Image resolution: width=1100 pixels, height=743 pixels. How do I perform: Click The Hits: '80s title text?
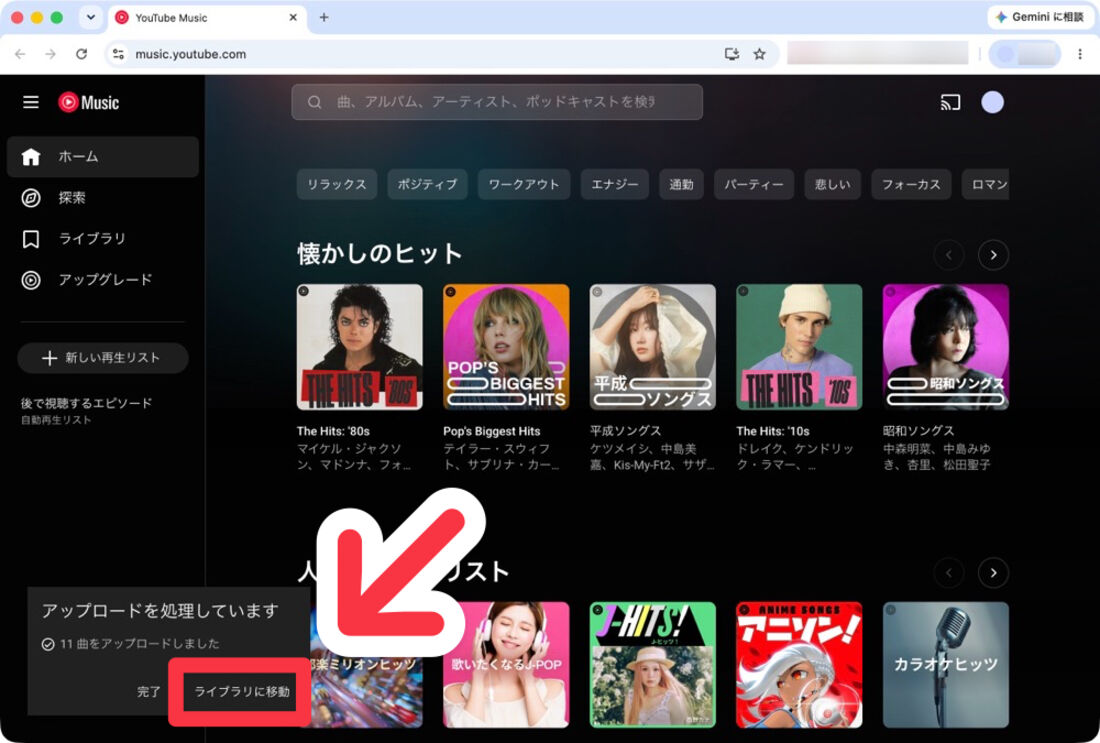click(333, 431)
